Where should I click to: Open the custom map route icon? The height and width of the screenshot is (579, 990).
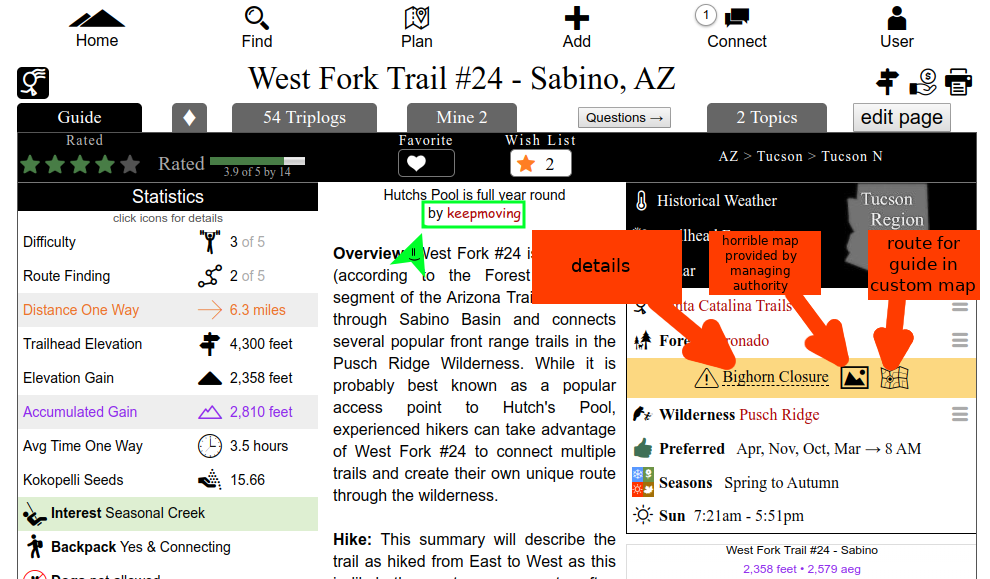coord(894,377)
